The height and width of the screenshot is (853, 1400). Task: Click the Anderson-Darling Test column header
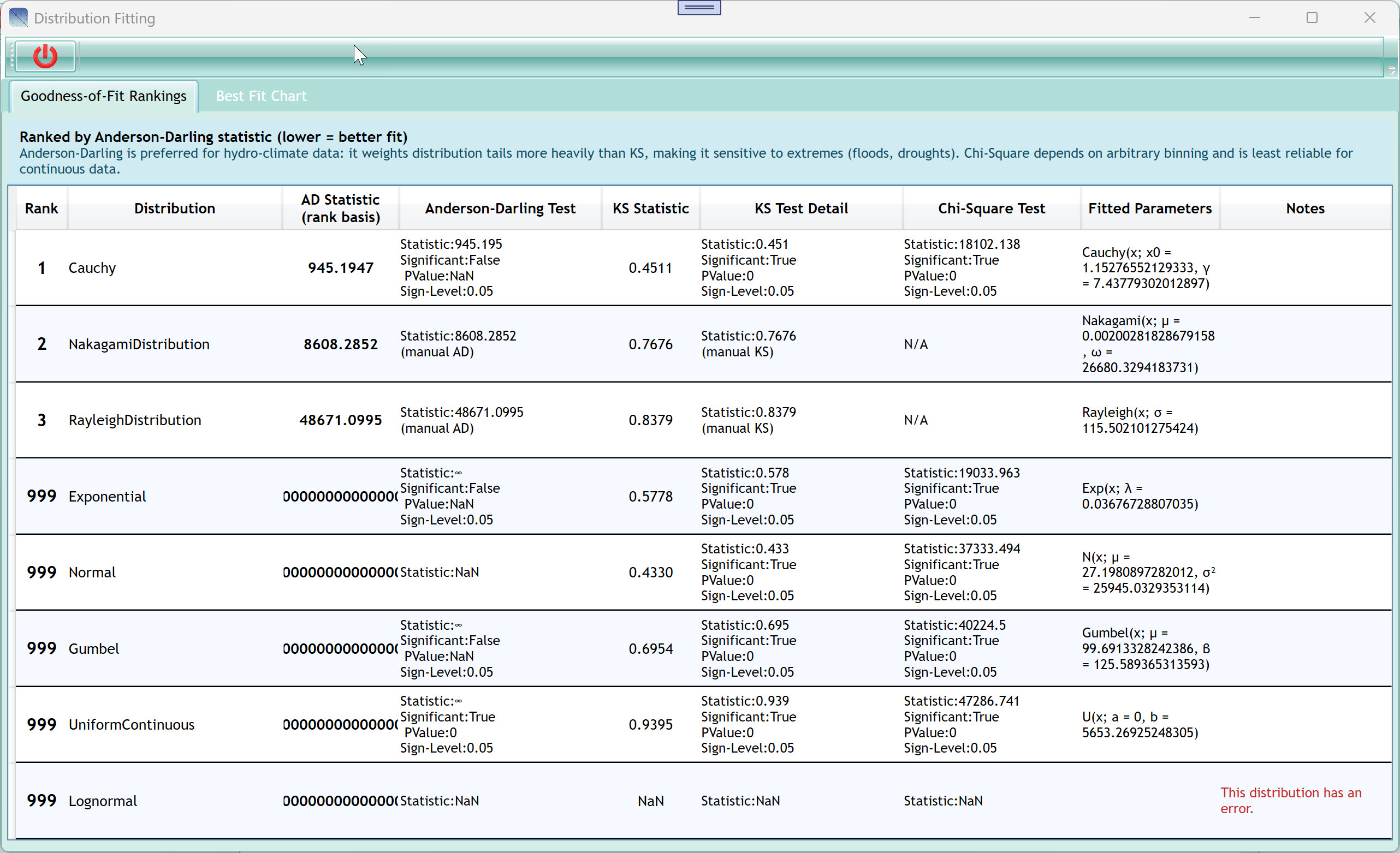[x=500, y=208]
